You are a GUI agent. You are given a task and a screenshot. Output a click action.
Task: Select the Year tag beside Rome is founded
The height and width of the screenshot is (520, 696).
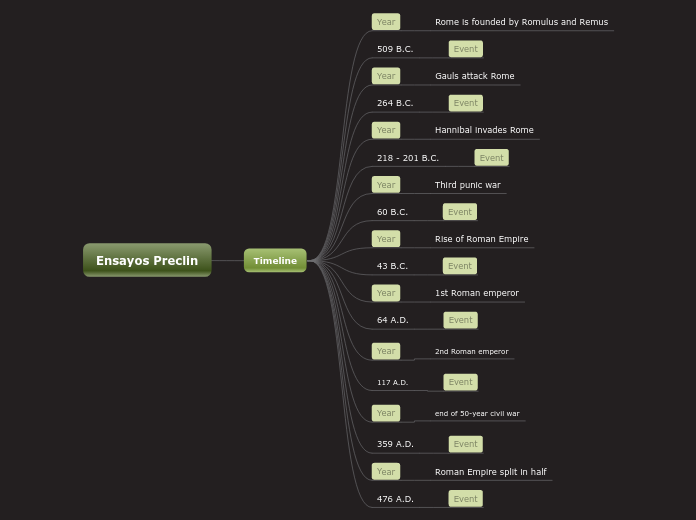coord(386,22)
